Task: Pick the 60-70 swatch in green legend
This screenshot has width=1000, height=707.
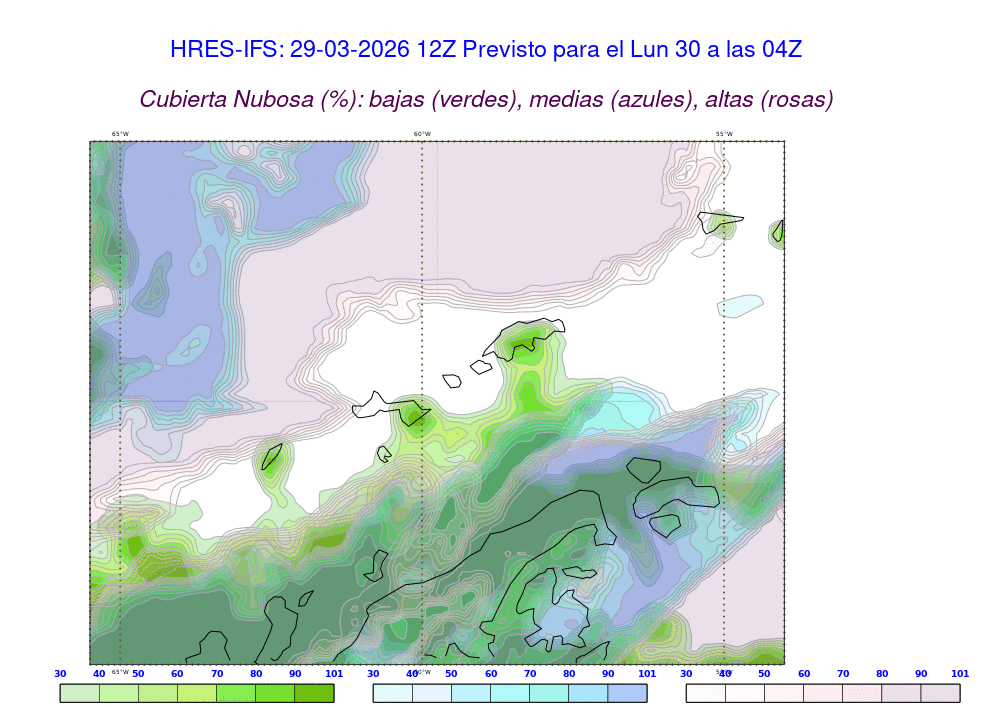Action: coord(197,693)
